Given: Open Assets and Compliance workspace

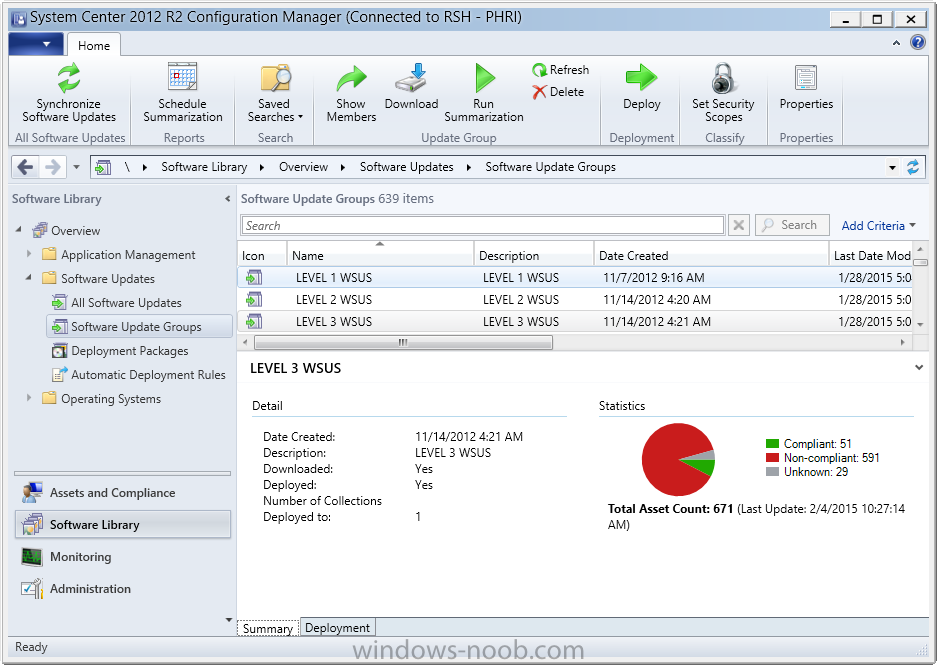Looking at the screenshot, I should click(123, 493).
